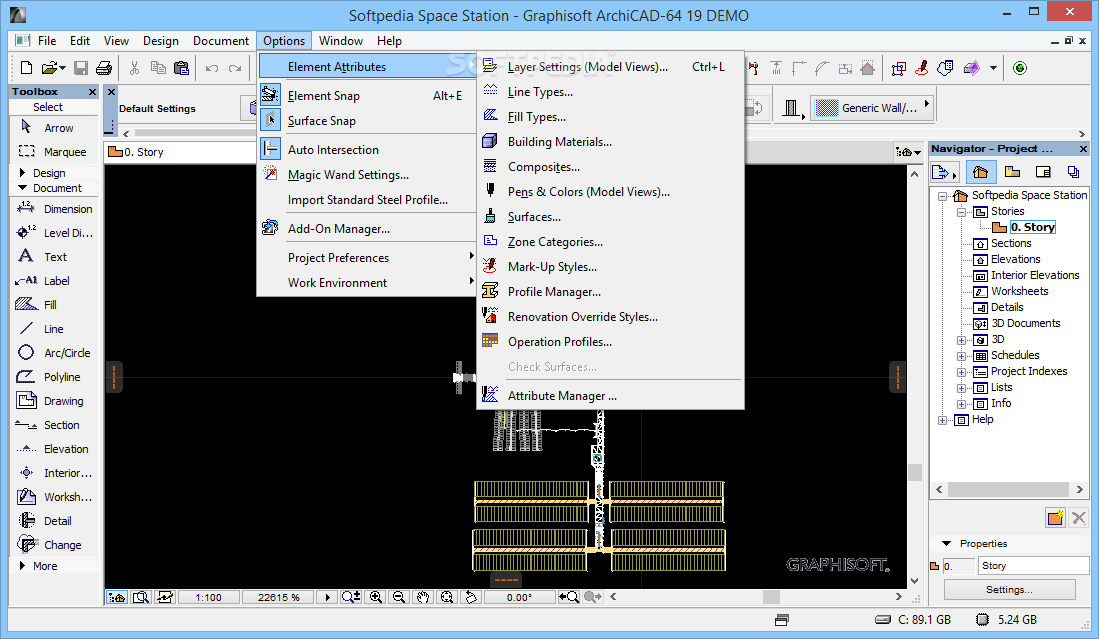Click the Save toolbar icon
Screen dimensions: 1099x639
[x=81, y=68]
